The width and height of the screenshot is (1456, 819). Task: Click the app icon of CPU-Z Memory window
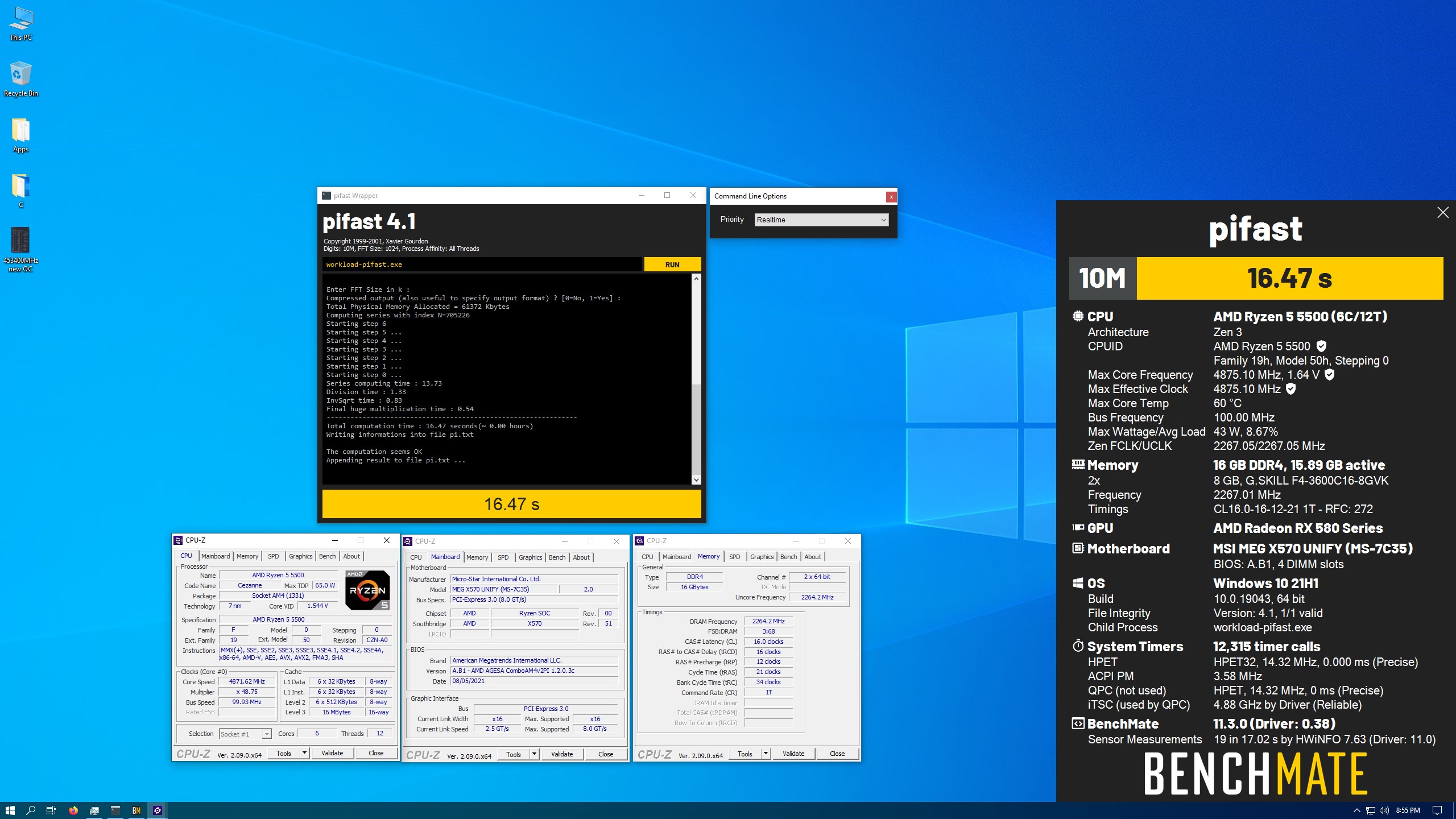click(x=639, y=541)
